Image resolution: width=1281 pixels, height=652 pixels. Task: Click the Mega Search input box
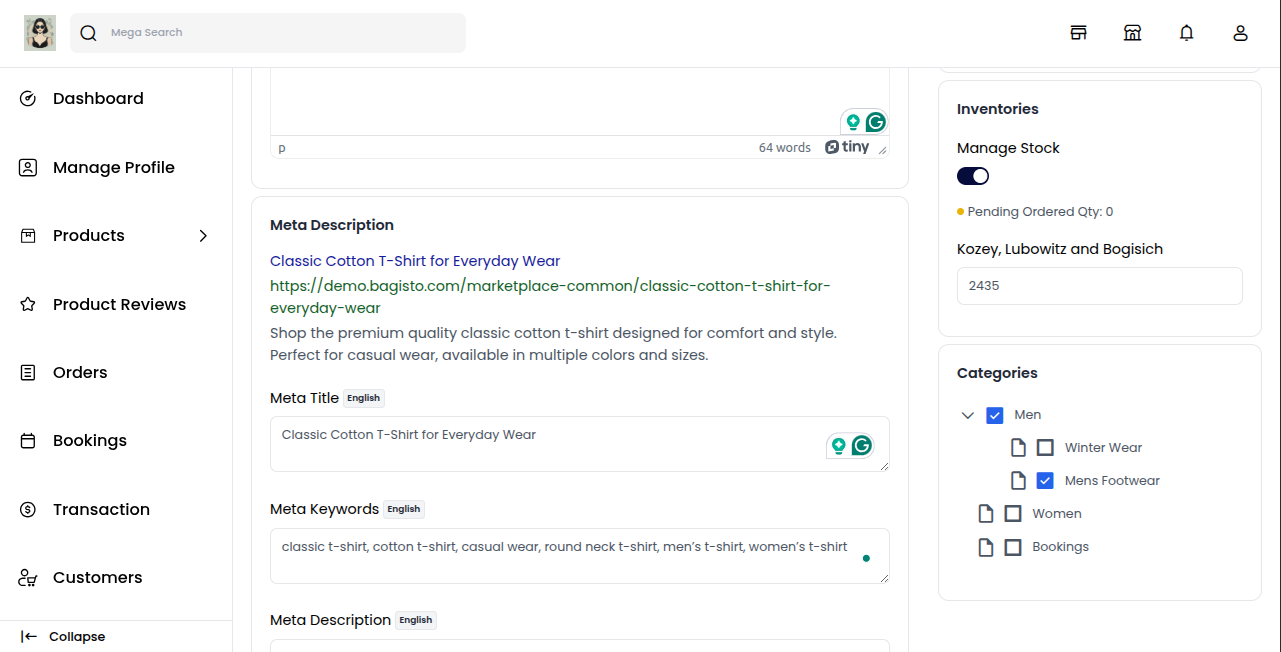(280, 33)
